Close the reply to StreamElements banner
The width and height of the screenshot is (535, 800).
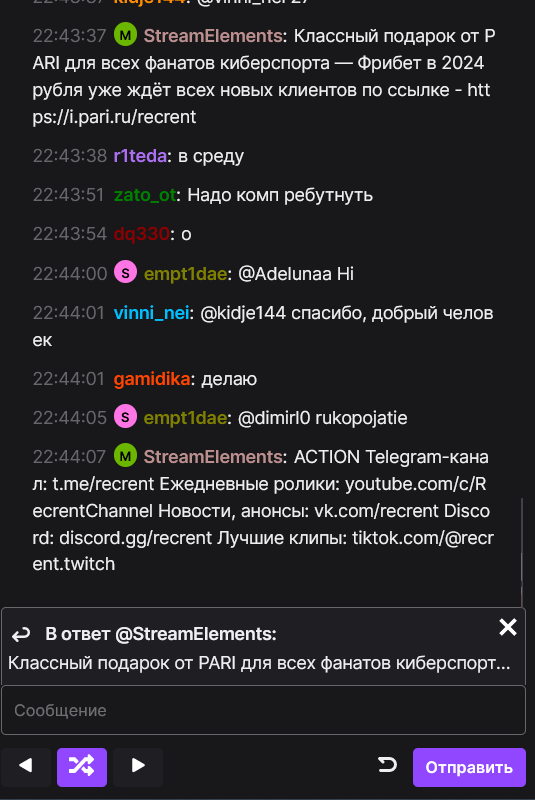[x=508, y=627]
